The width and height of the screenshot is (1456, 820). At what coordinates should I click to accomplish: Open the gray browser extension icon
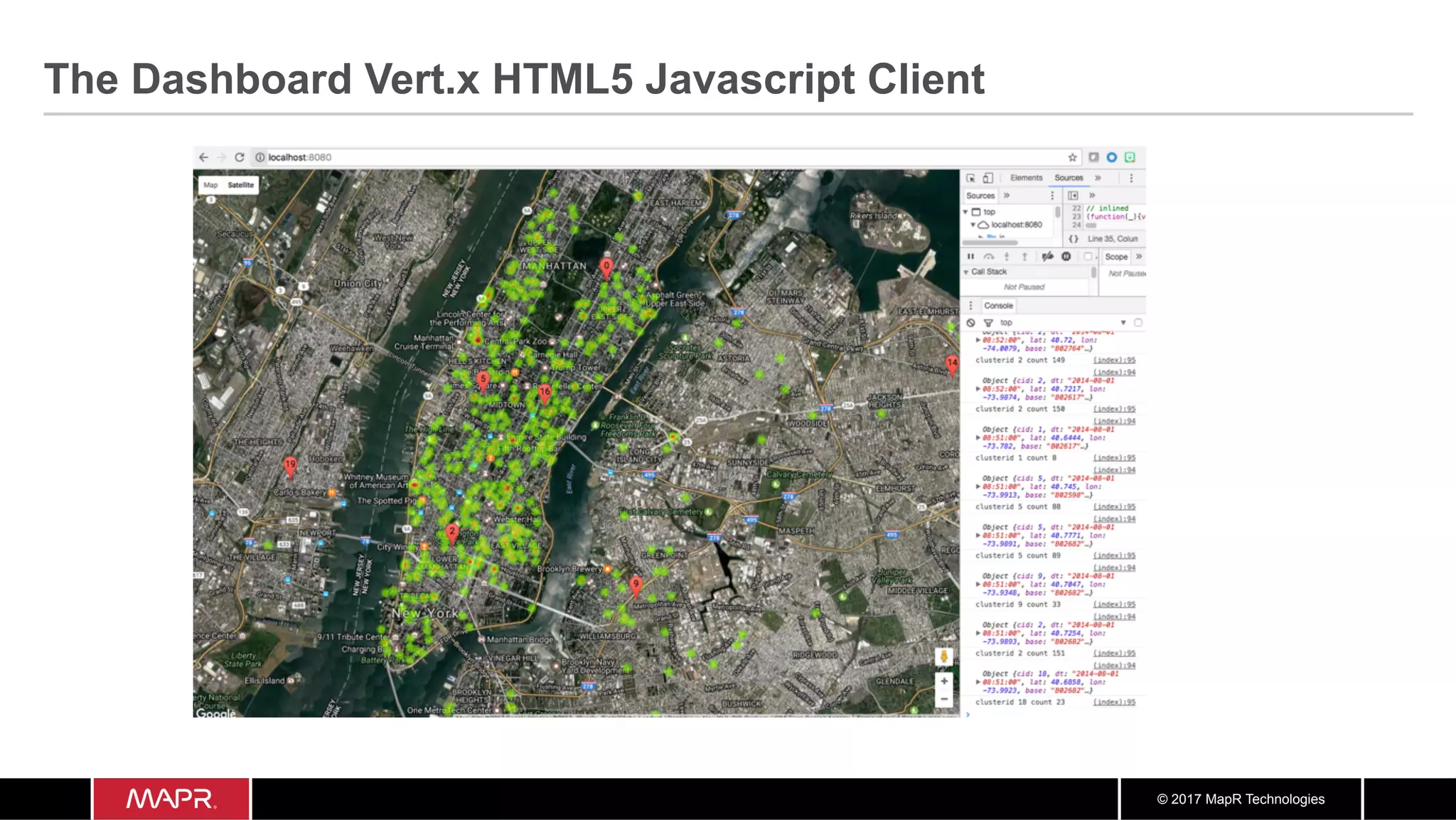(1094, 157)
